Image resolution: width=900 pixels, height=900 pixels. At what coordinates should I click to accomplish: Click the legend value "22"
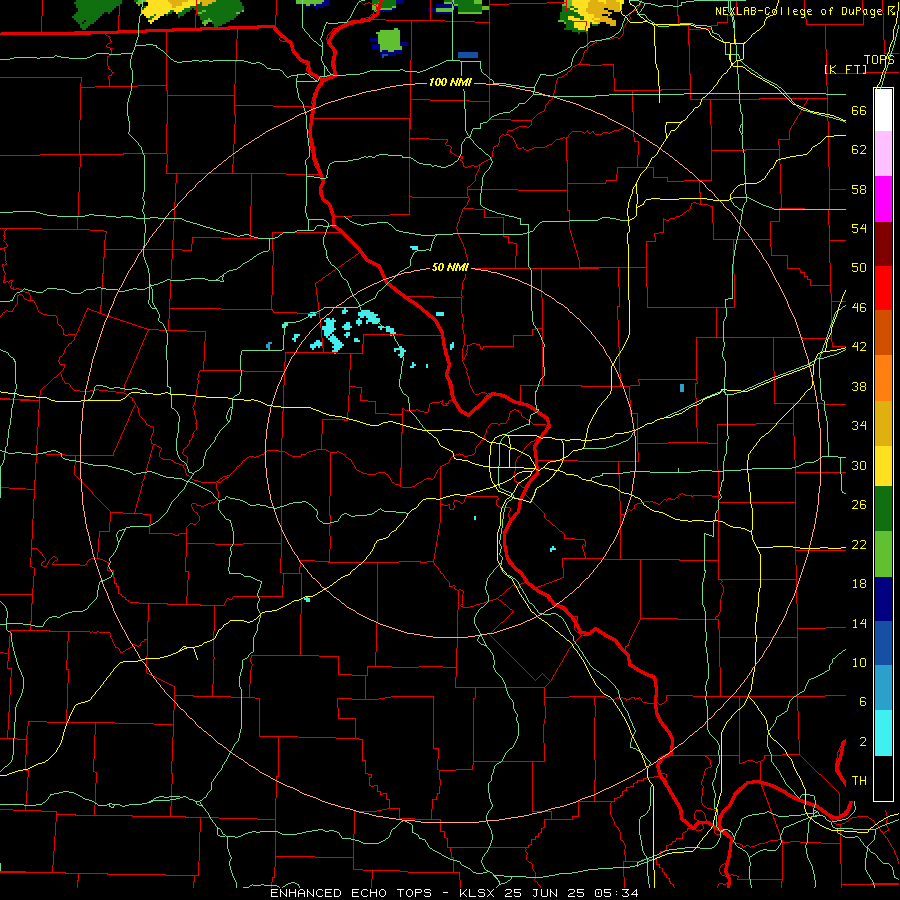coord(859,545)
